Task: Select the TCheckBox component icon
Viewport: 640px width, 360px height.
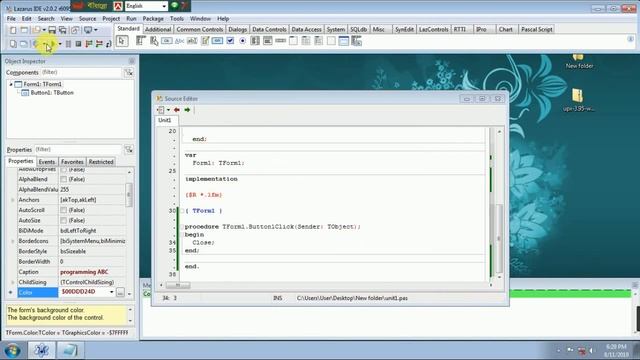Action: coord(230,41)
